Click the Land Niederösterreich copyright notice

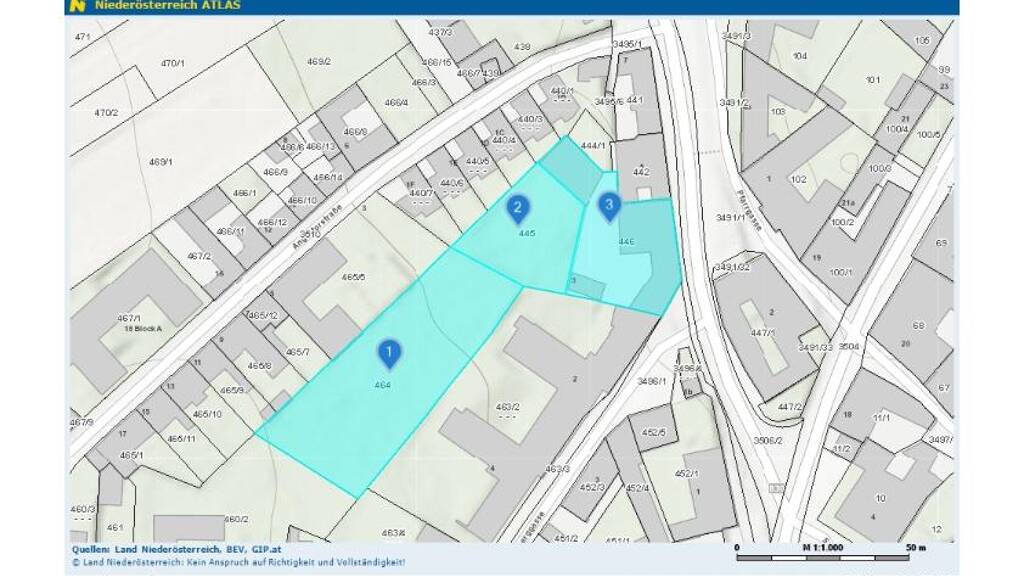238,562
